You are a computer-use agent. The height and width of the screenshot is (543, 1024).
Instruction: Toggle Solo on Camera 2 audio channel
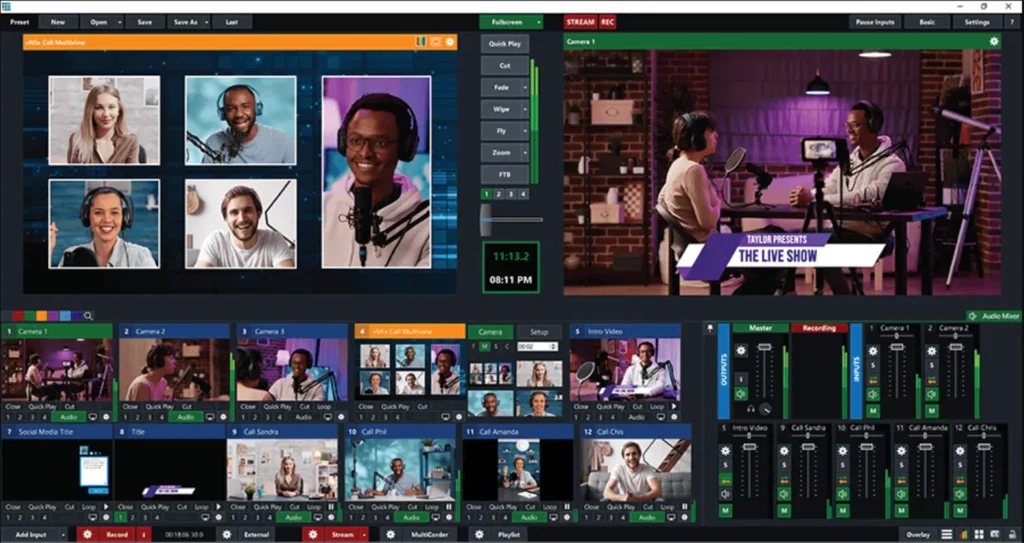pyautogui.click(x=932, y=365)
